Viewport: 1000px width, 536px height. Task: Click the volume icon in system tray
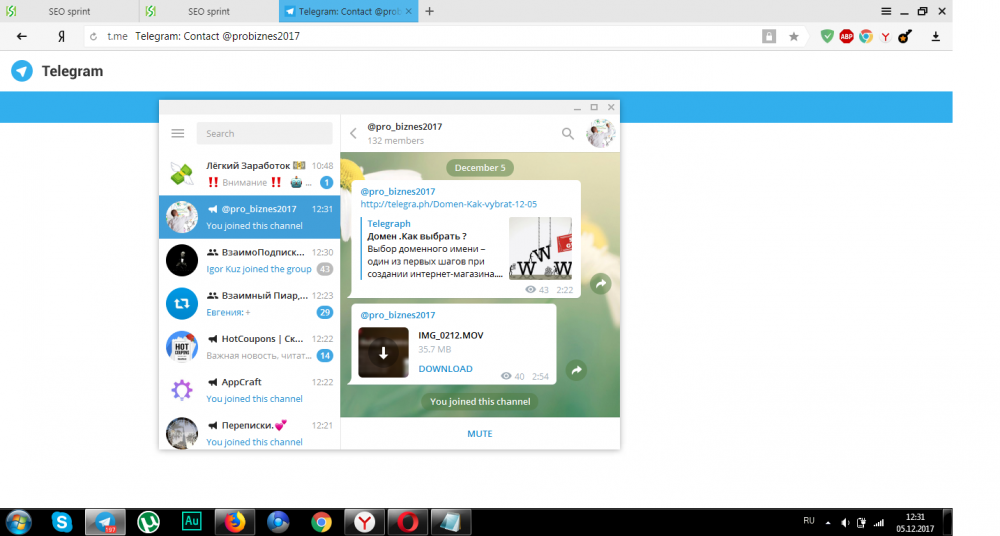[x=845, y=523]
